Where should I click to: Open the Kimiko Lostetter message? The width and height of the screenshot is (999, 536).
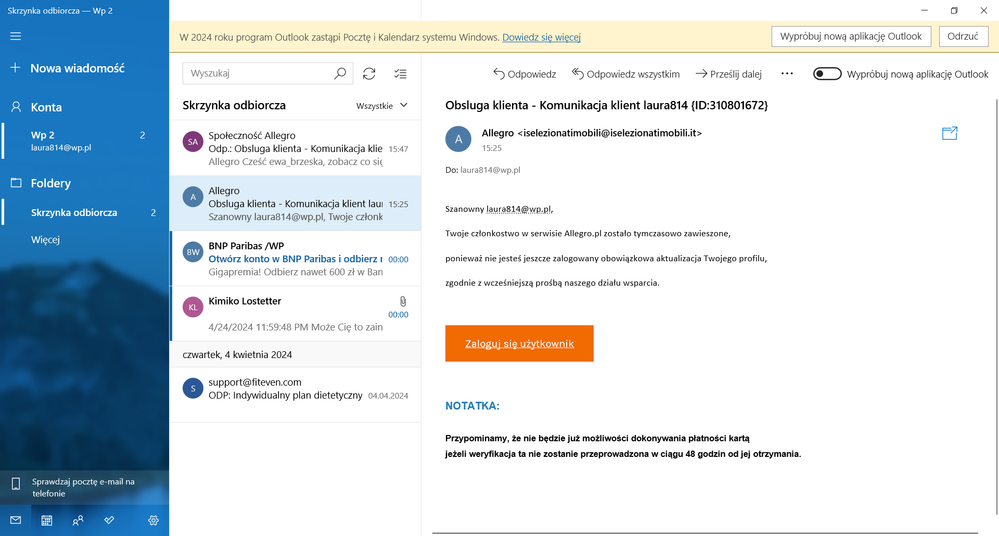pos(295,314)
